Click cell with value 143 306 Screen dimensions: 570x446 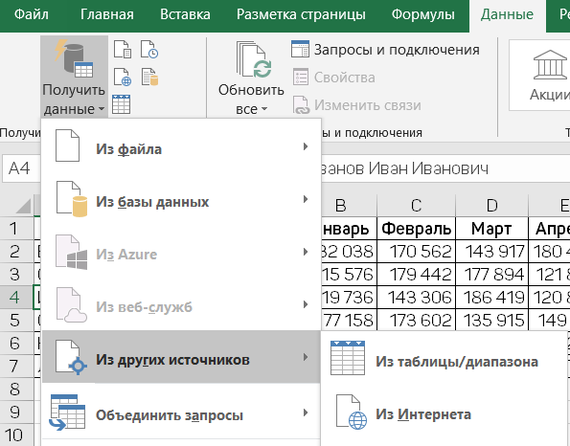pyautogui.click(x=416, y=297)
